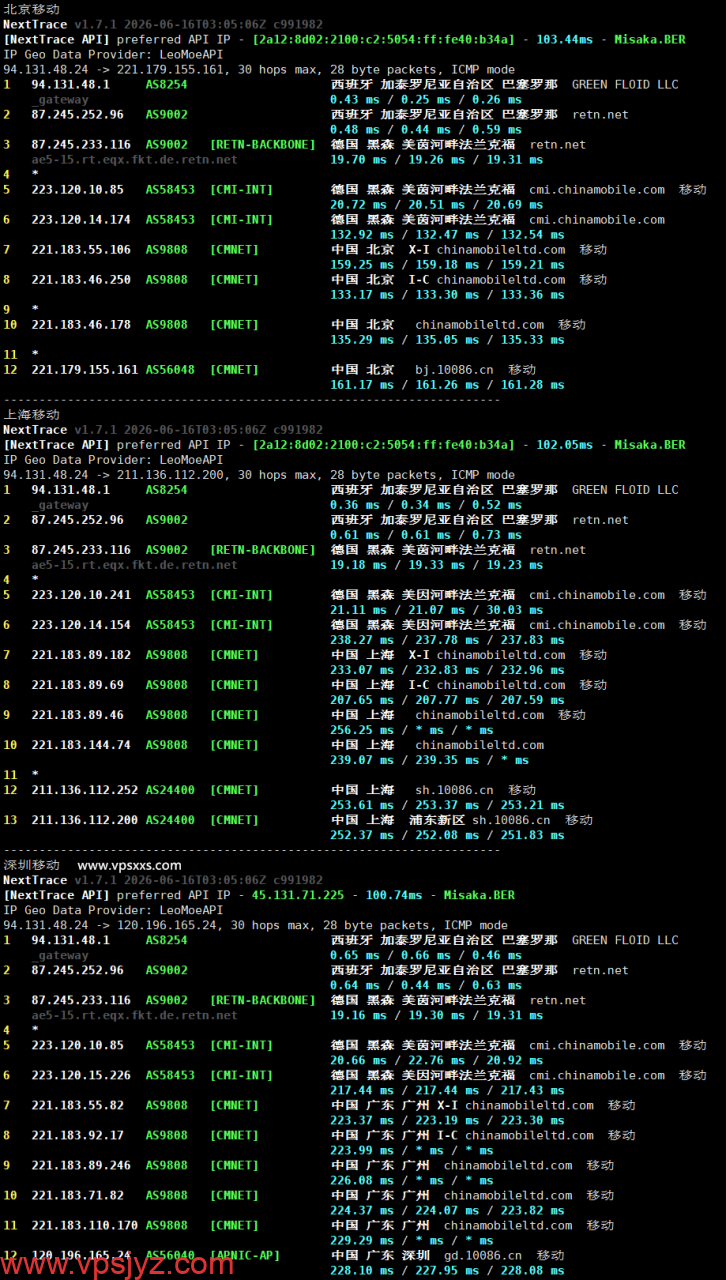Select hop IP 223.120.14.154
The image size is (726, 1280).
81,624
